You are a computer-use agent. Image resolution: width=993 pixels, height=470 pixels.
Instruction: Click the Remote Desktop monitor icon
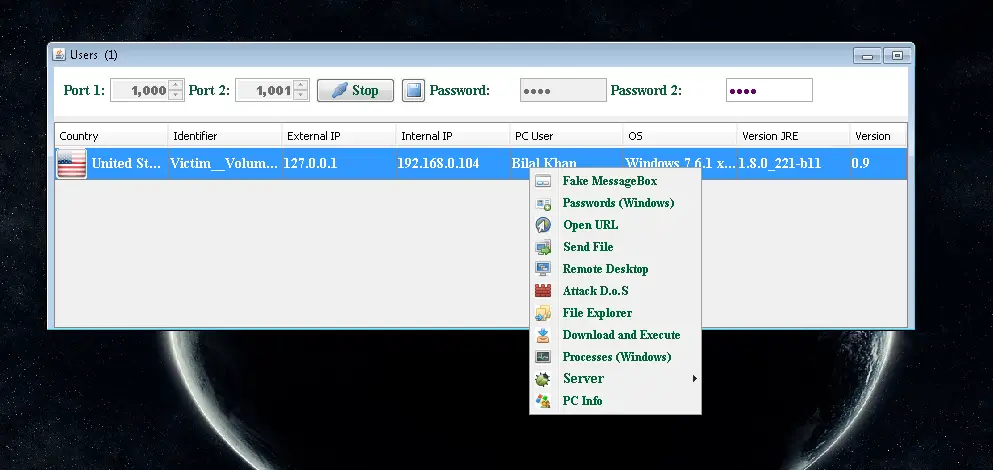(543, 269)
